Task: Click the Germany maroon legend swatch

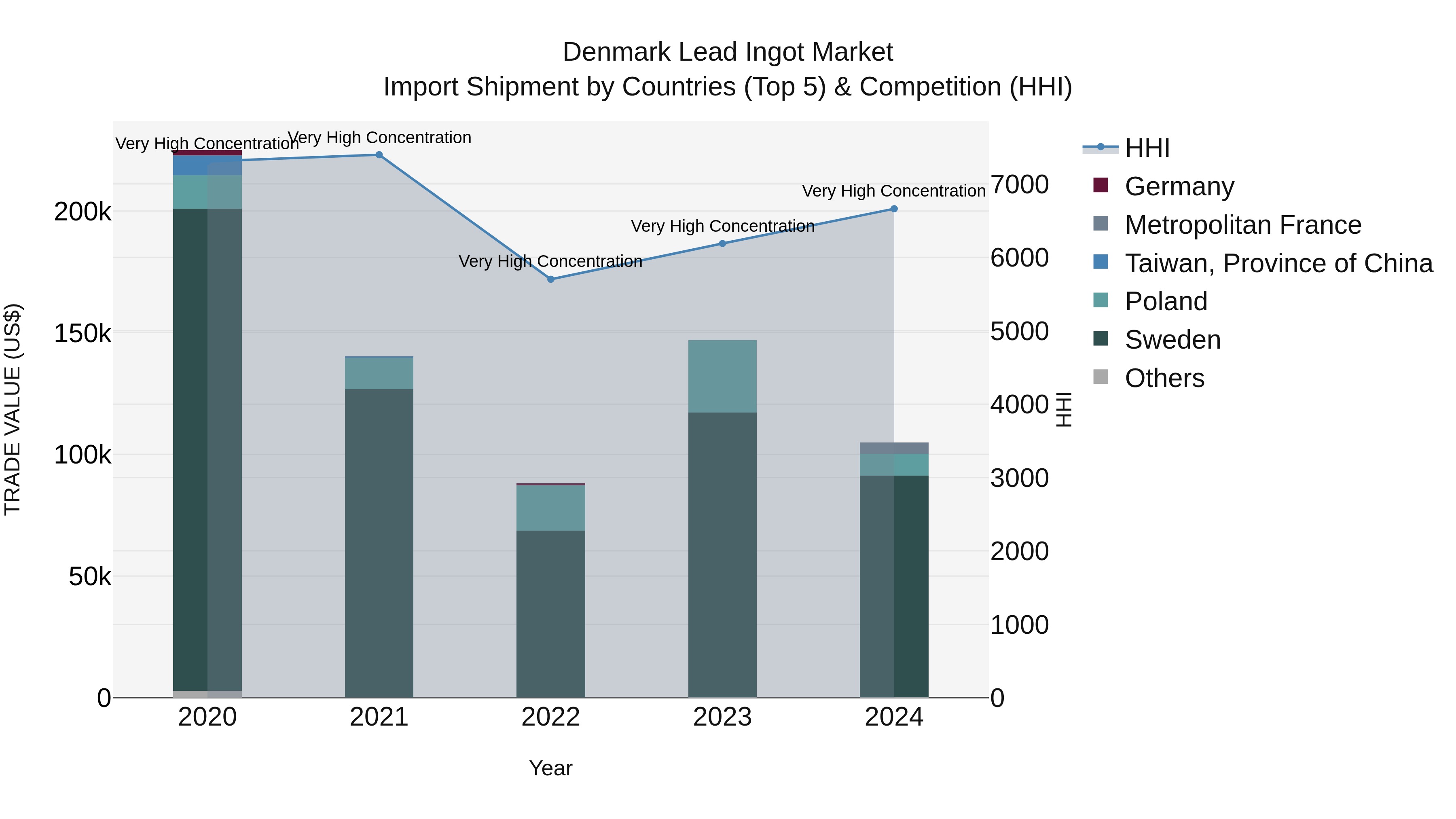Action: pos(1100,185)
